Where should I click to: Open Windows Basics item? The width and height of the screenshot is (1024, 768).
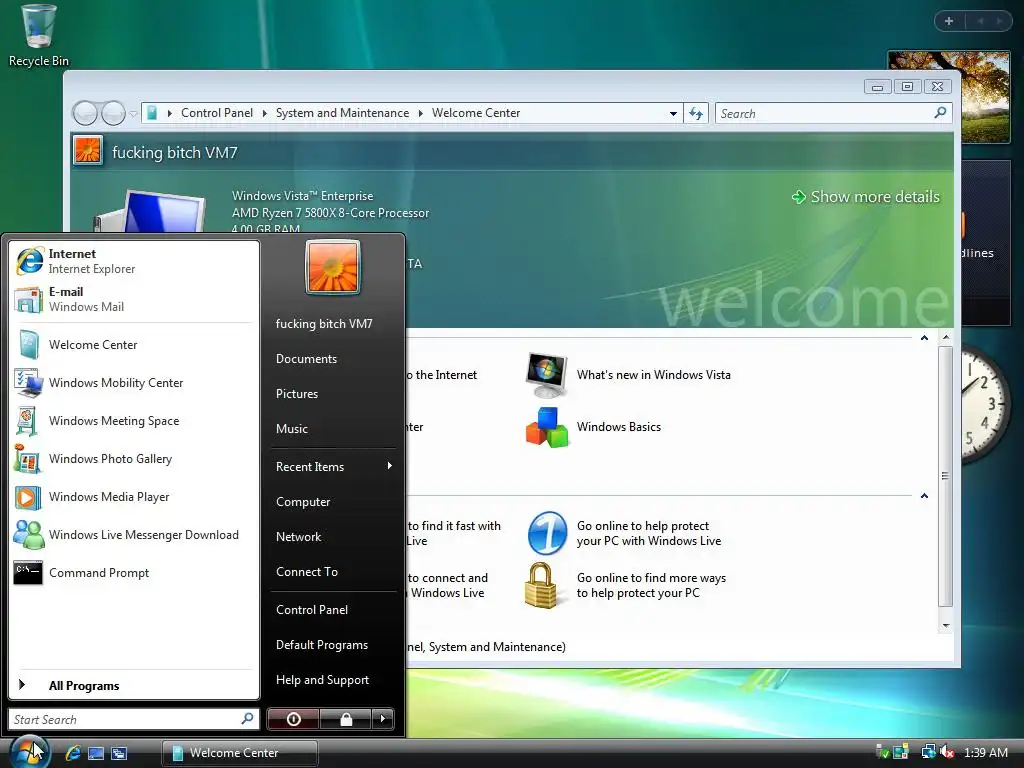594,427
